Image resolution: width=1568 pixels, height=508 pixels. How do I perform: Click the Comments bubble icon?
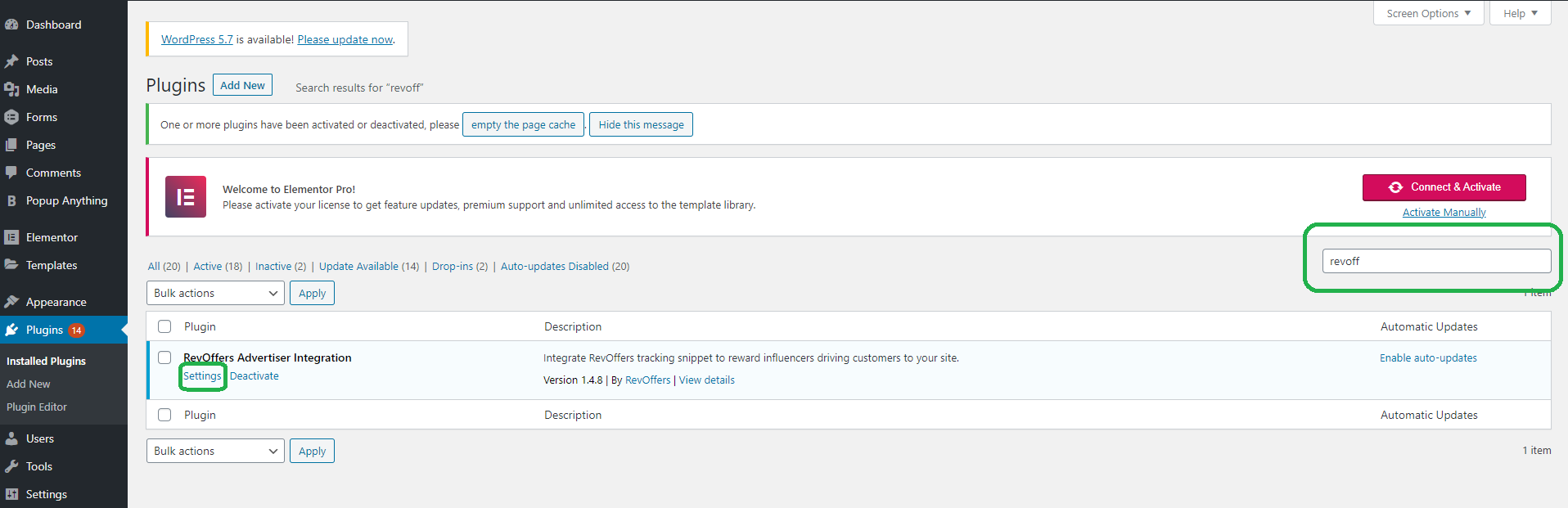point(11,173)
